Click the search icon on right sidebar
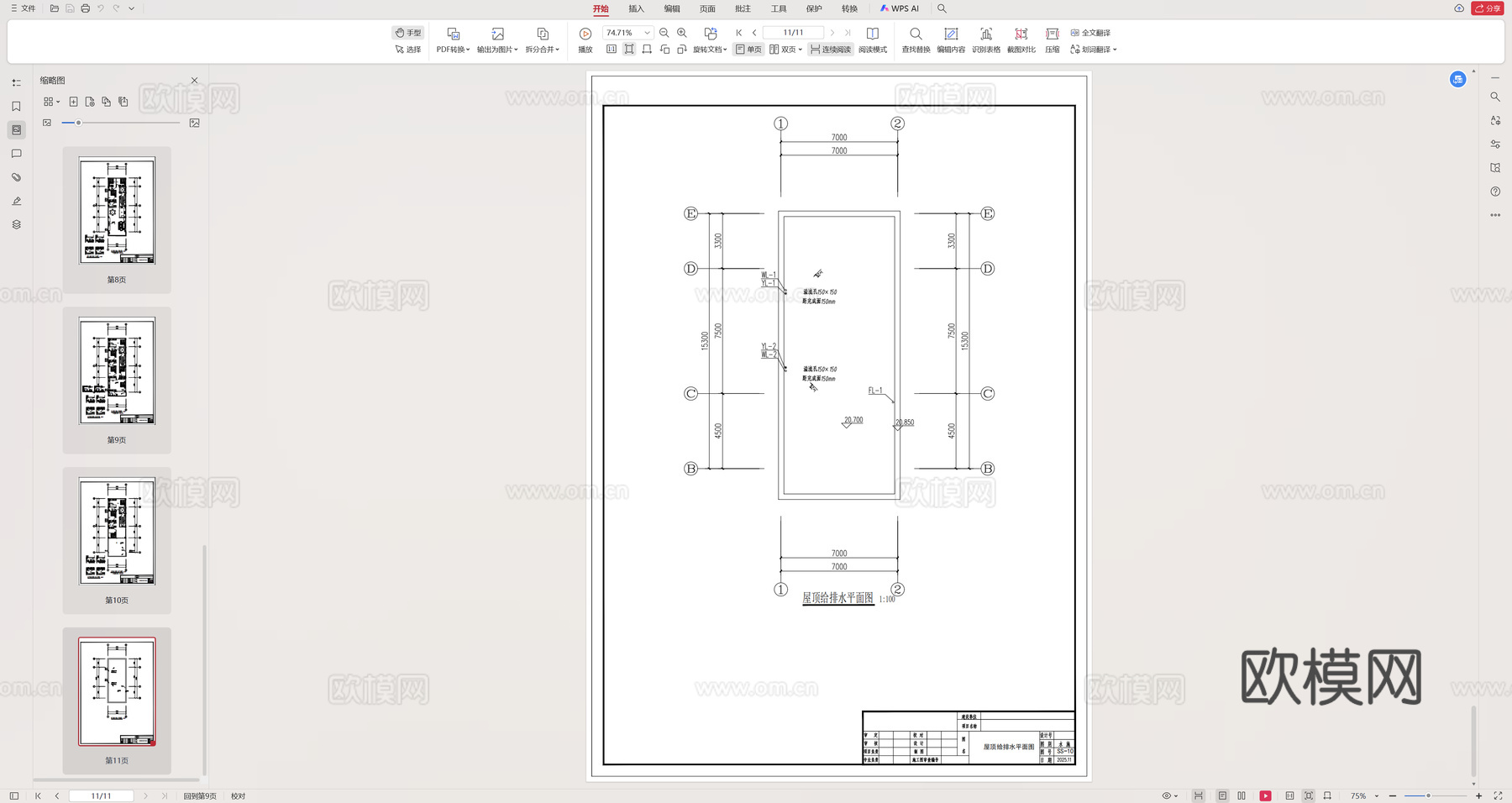The height and width of the screenshot is (803, 1512). (1495, 97)
